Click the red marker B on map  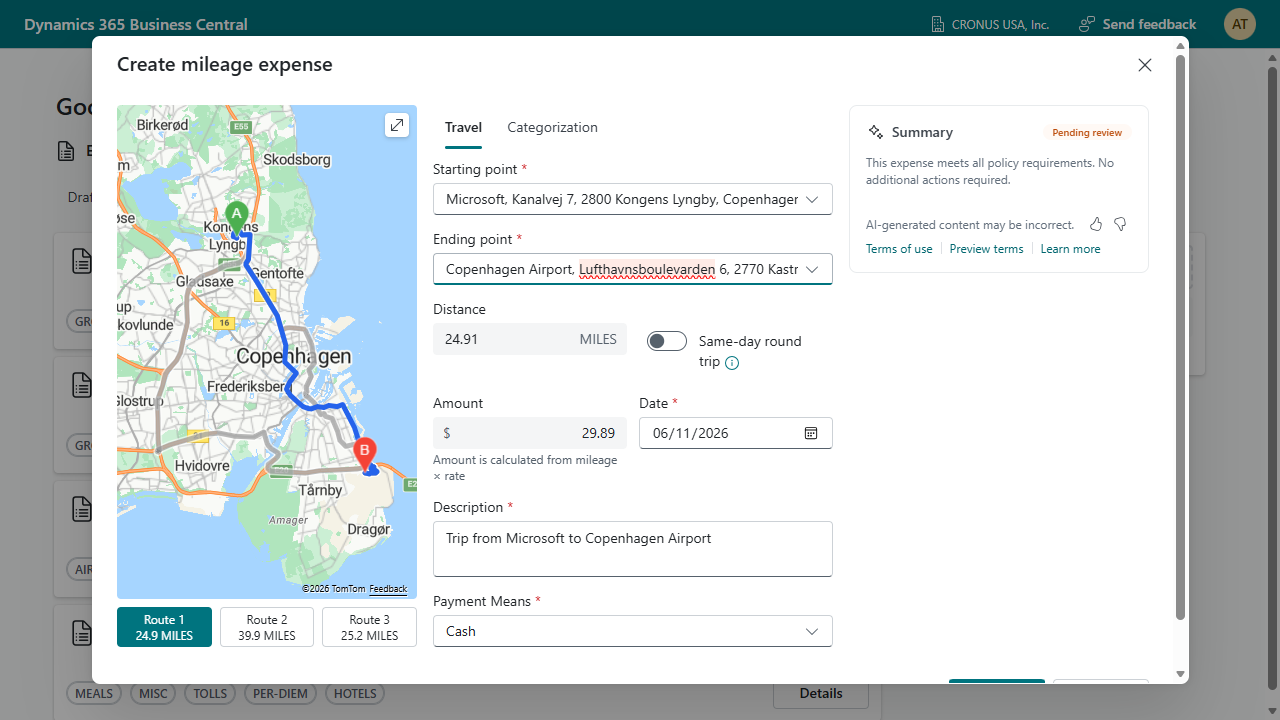pos(365,454)
